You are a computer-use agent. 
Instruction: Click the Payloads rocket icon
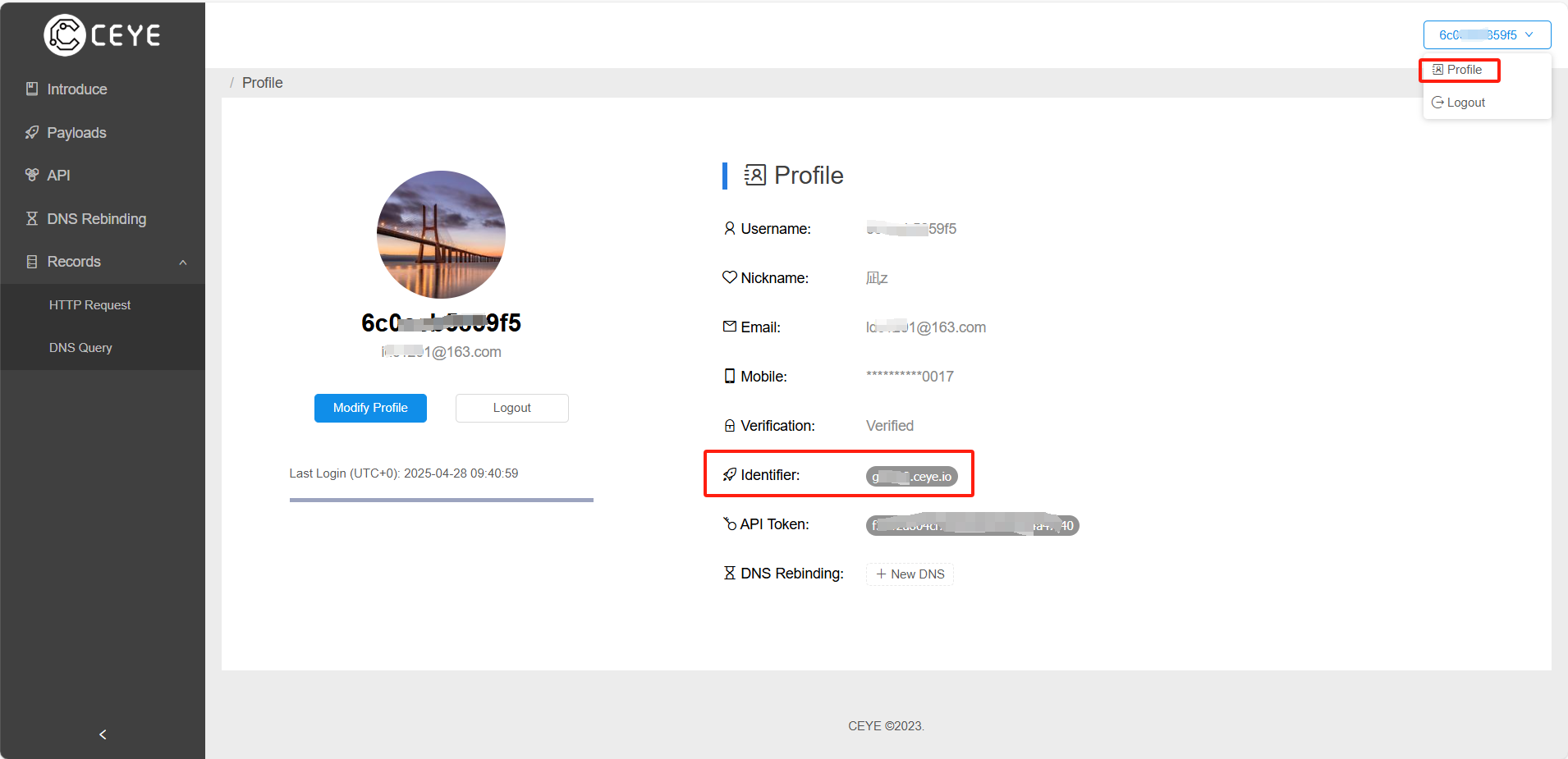tap(32, 132)
